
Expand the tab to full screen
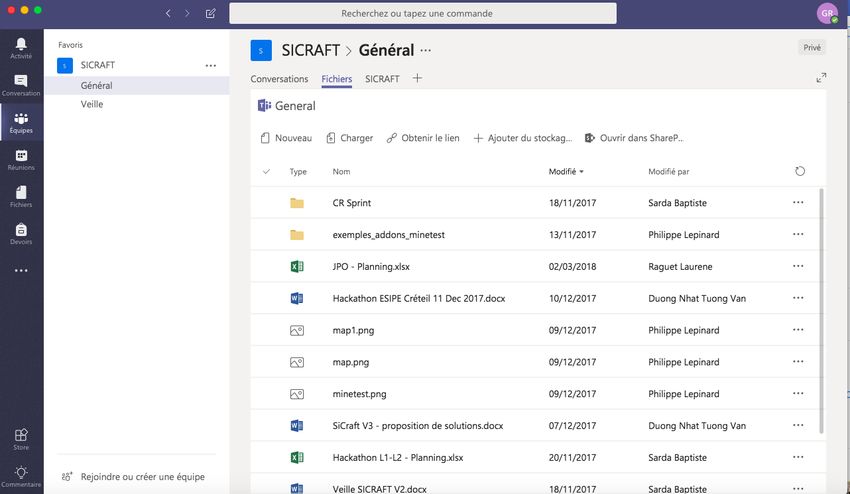pyautogui.click(x=821, y=78)
